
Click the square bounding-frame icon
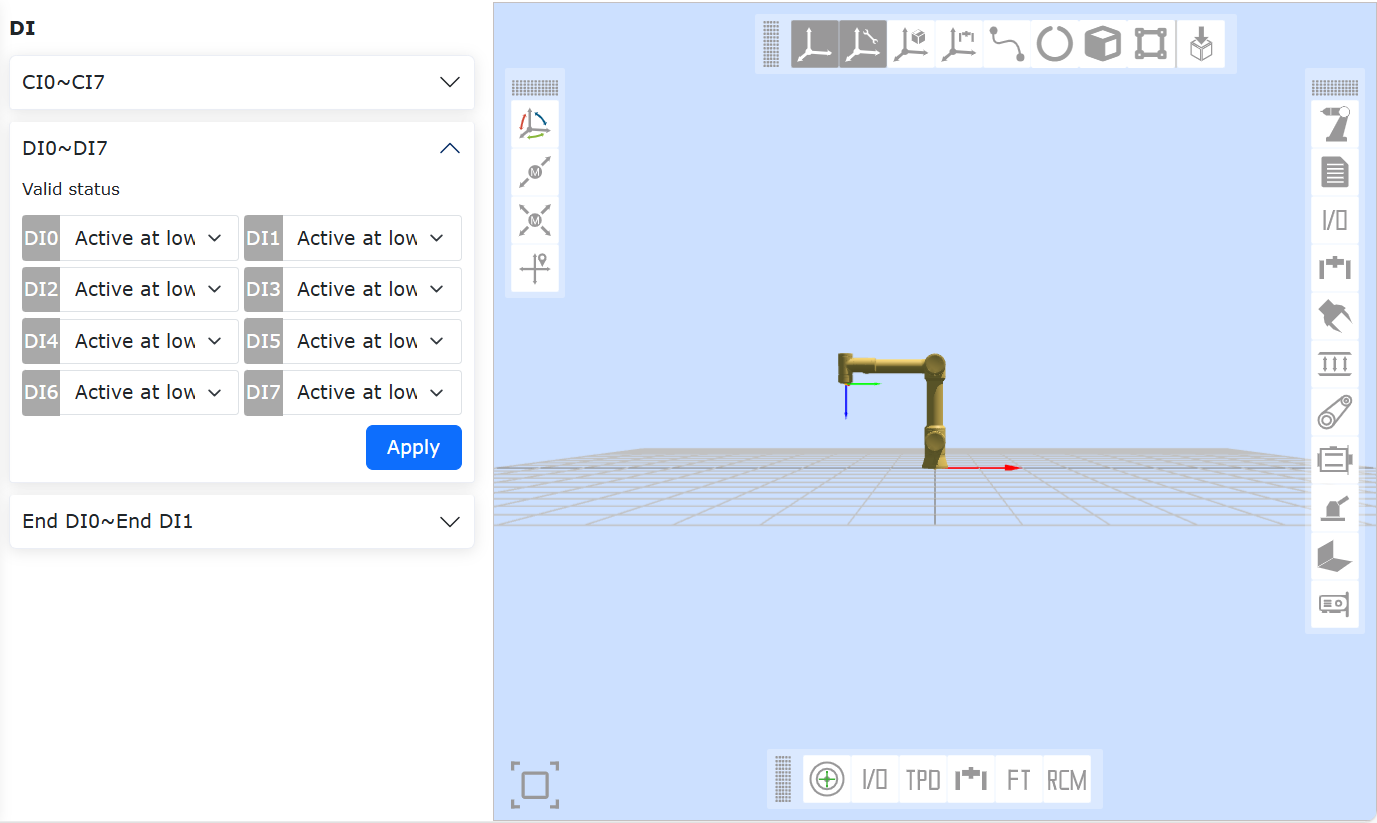pos(1151,44)
